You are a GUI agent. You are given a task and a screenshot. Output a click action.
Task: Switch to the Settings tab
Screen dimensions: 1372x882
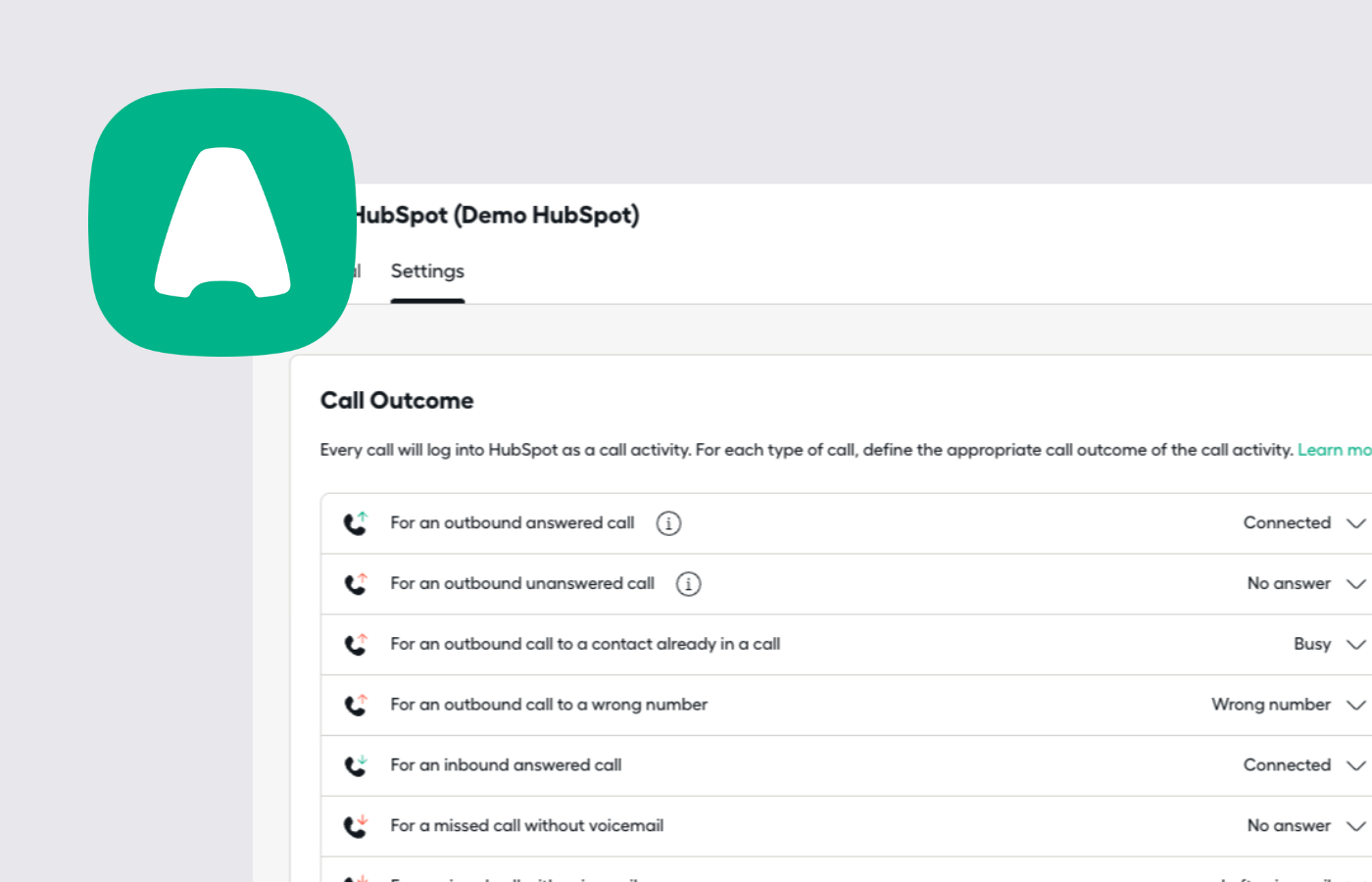coord(427,271)
